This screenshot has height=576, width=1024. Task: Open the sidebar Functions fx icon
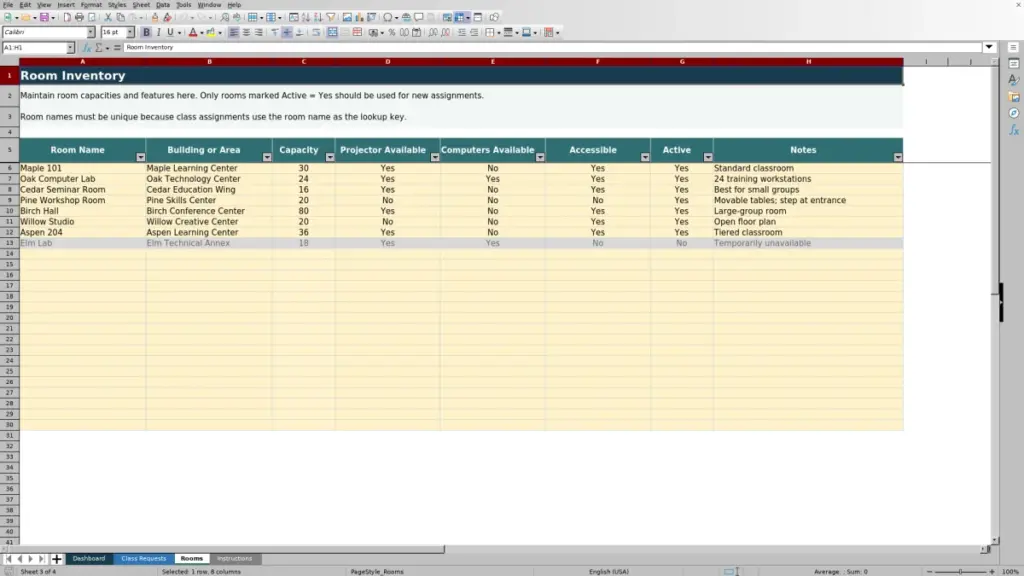click(1014, 130)
